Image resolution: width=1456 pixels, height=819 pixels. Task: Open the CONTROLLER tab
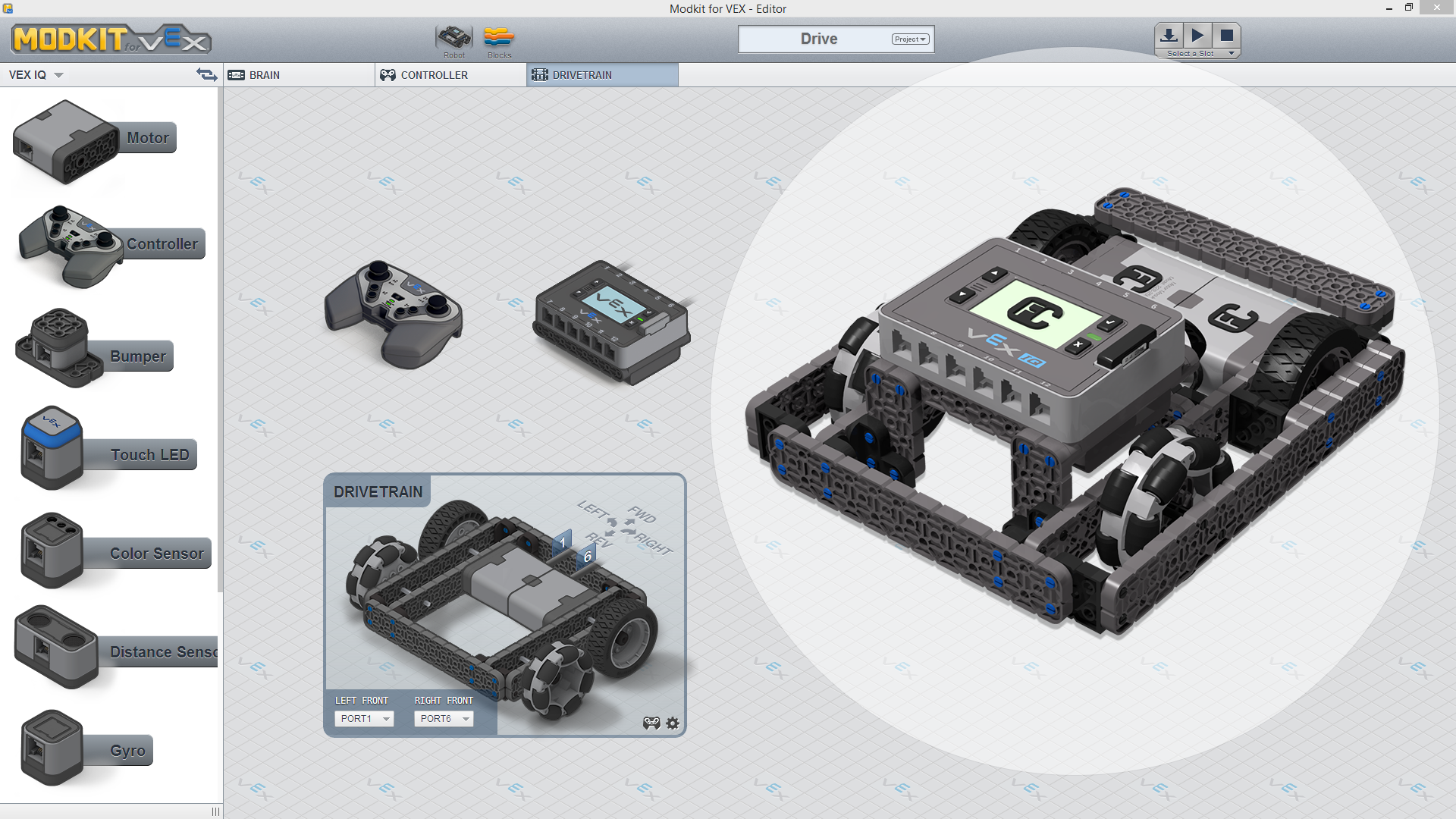coord(432,74)
